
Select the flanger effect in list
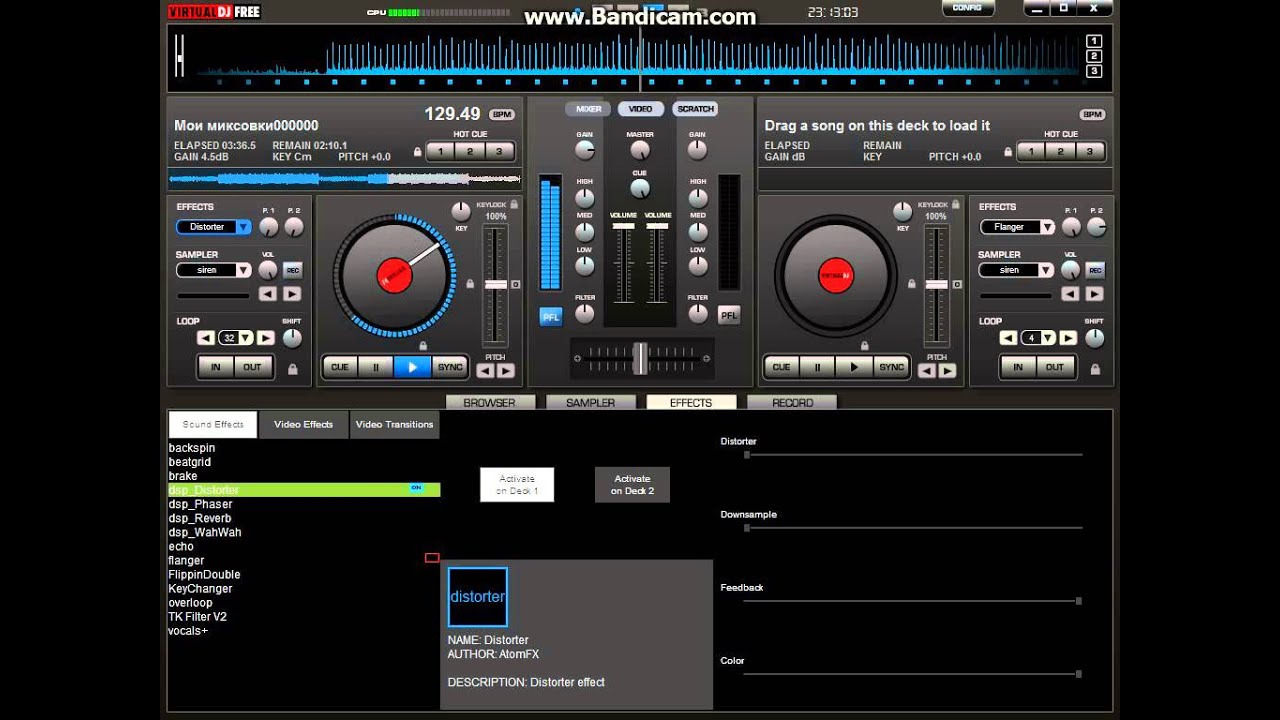[186, 560]
